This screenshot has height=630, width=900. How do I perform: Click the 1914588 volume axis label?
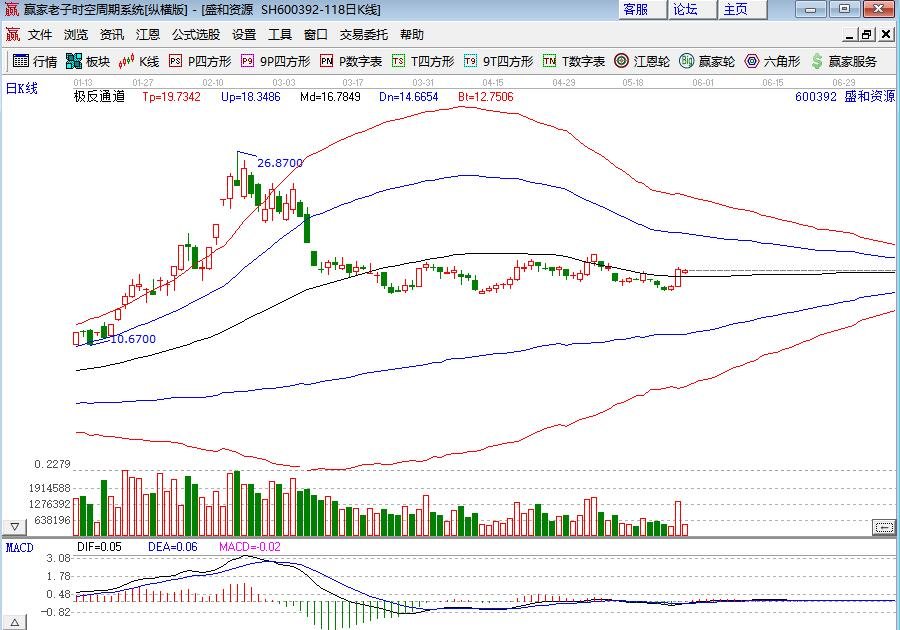pyautogui.click(x=50, y=488)
